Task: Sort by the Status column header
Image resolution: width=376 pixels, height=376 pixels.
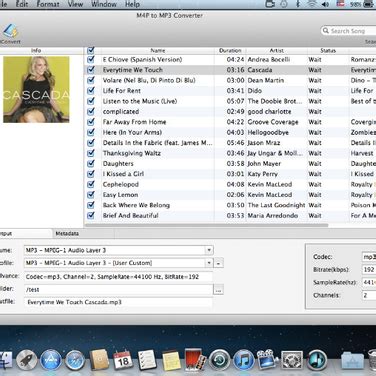Action: (328, 51)
